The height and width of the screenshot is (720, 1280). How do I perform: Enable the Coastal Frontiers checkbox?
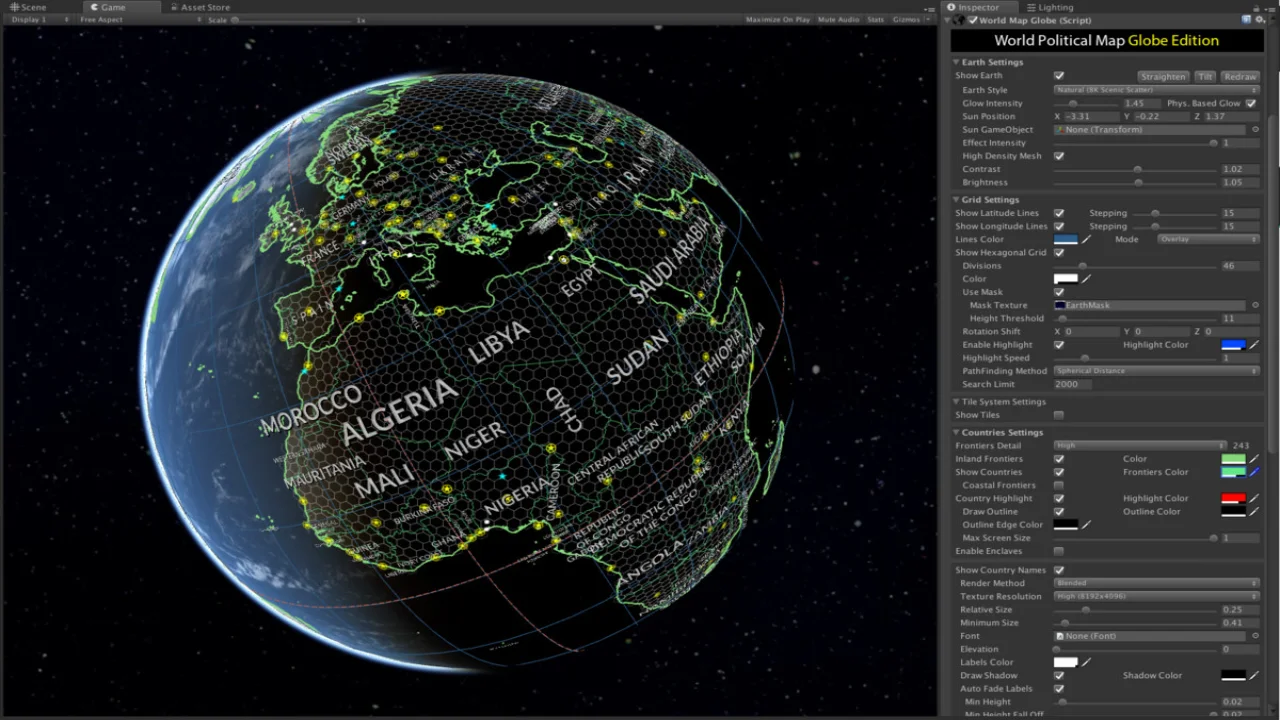[1059, 485]
